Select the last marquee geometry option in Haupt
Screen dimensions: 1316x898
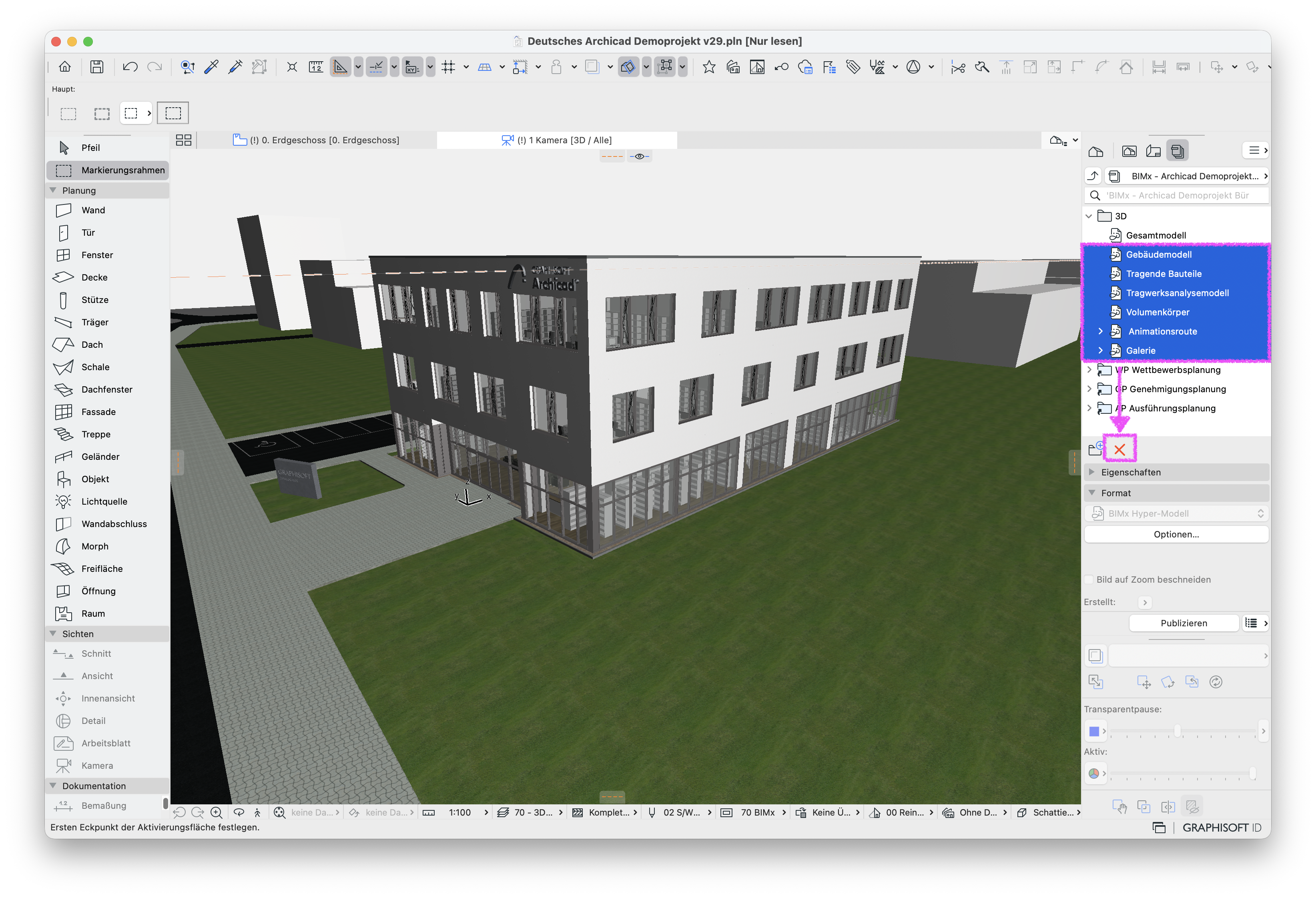[173, 113]
